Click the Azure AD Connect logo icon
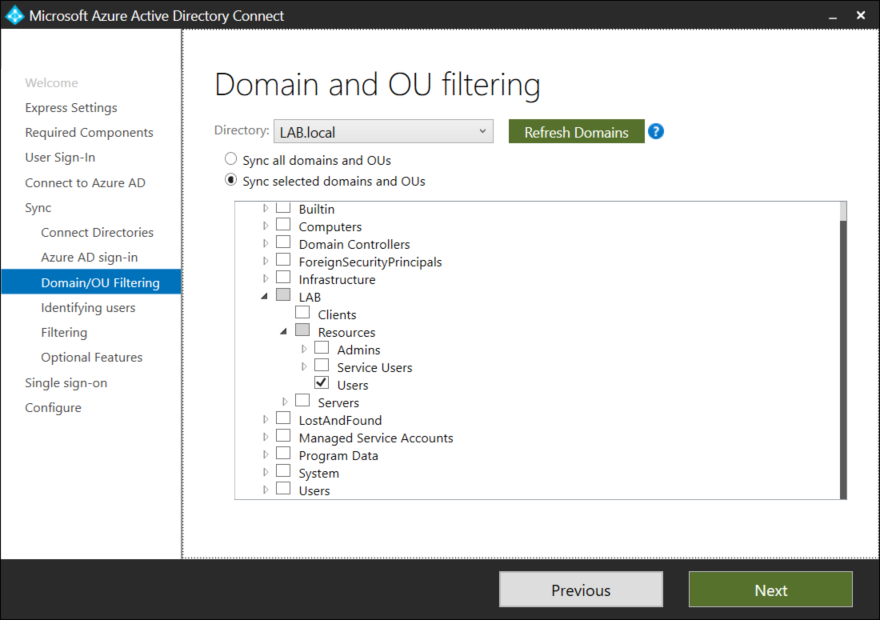Image resolution: width=880 pixels, height=620 pixels. pos(14,15)
